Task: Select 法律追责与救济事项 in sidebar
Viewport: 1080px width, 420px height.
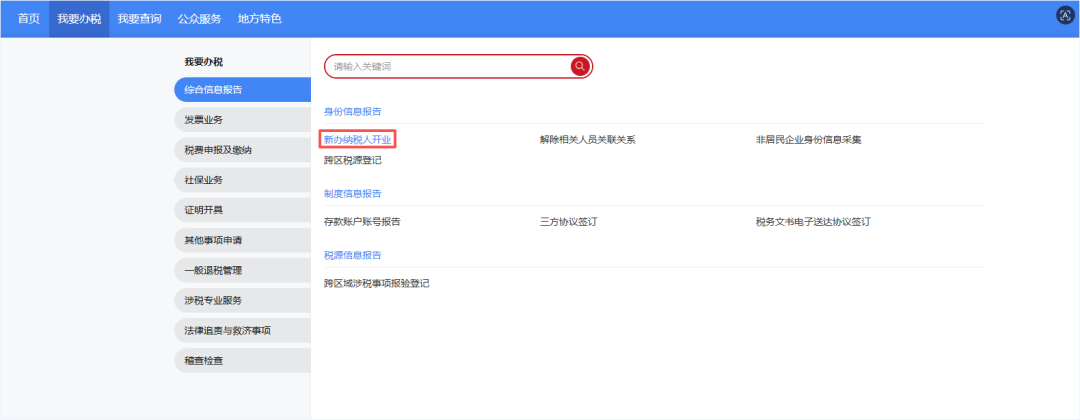Action: pos(242,330)
